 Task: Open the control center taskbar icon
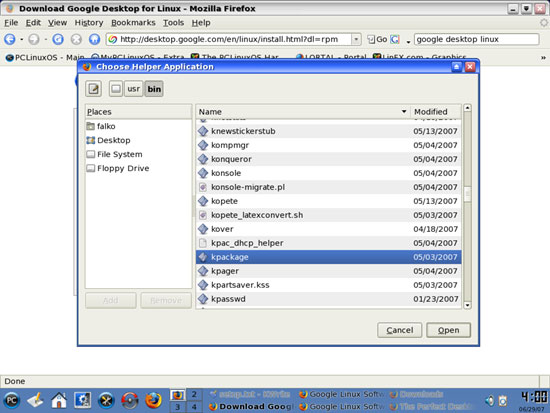click(x=82, y=400)
